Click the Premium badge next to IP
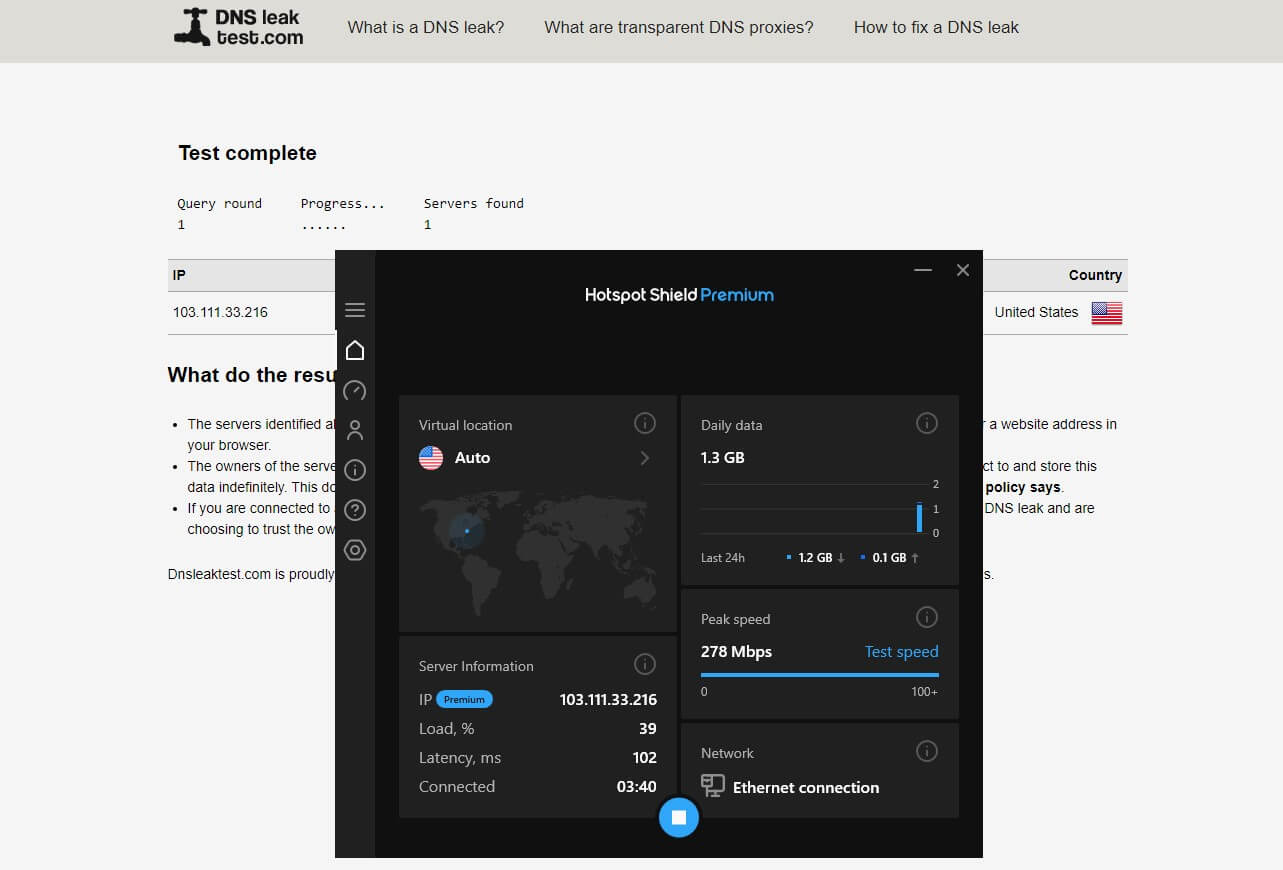The height and width of the screenshot is (870, 1283). click(x=464, y=700)
